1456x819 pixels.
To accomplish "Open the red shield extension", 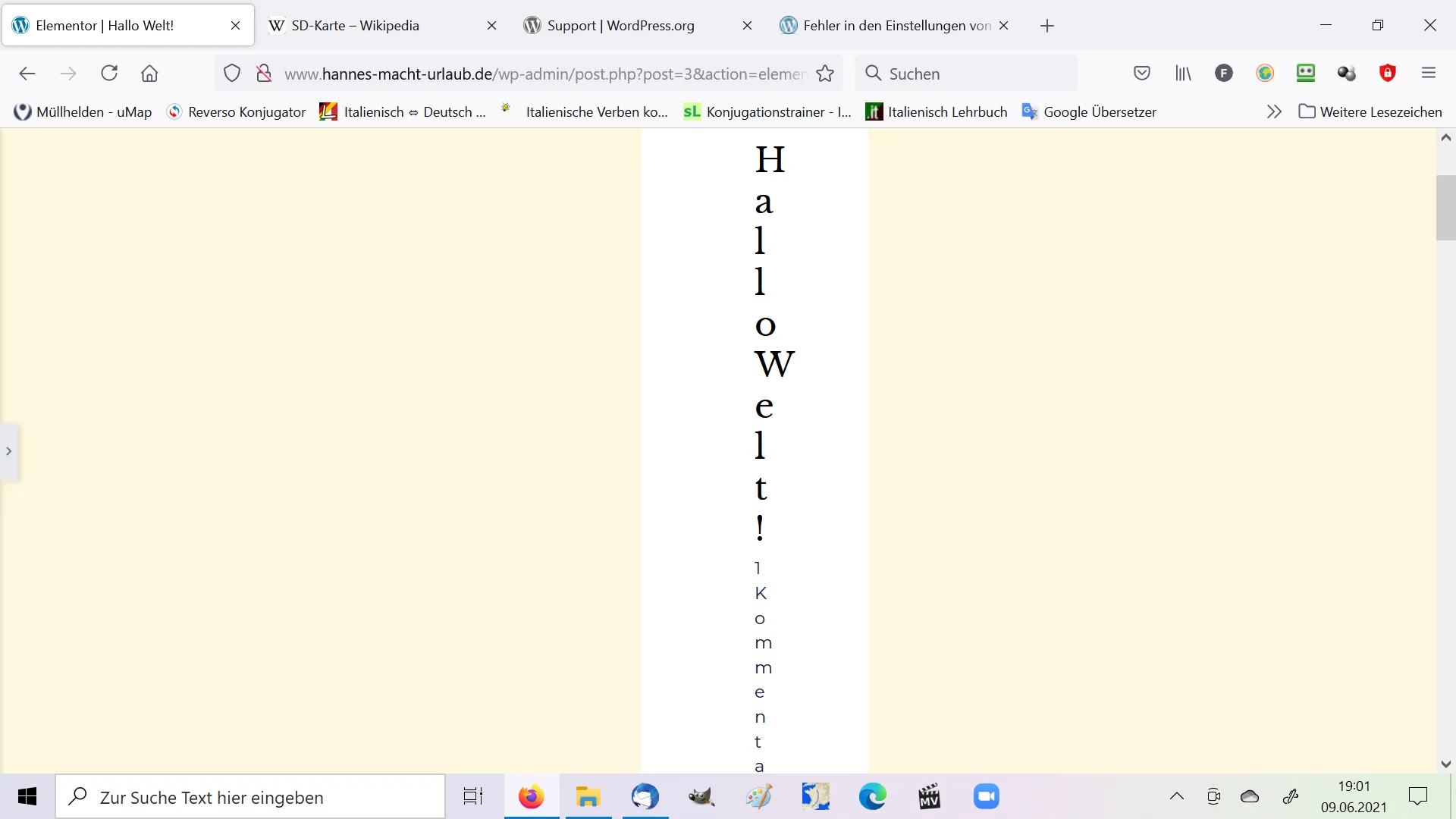I will (x=1388, y=74).
